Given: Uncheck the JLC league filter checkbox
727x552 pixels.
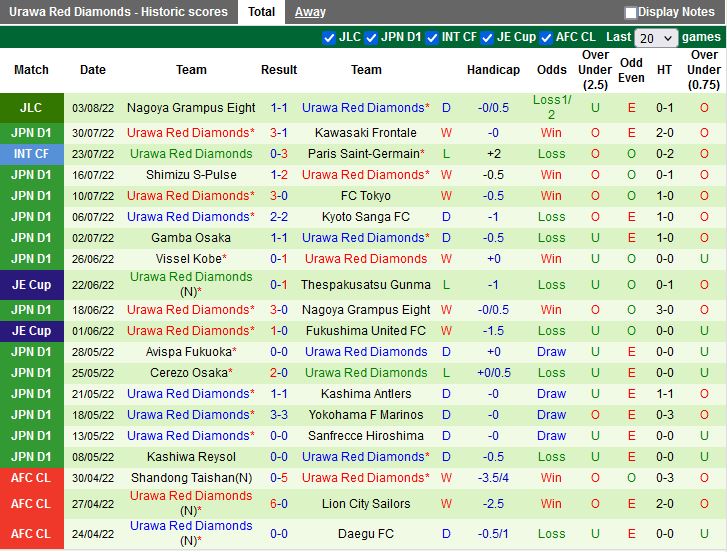Looking at the screenshot, I should point(329,38).
